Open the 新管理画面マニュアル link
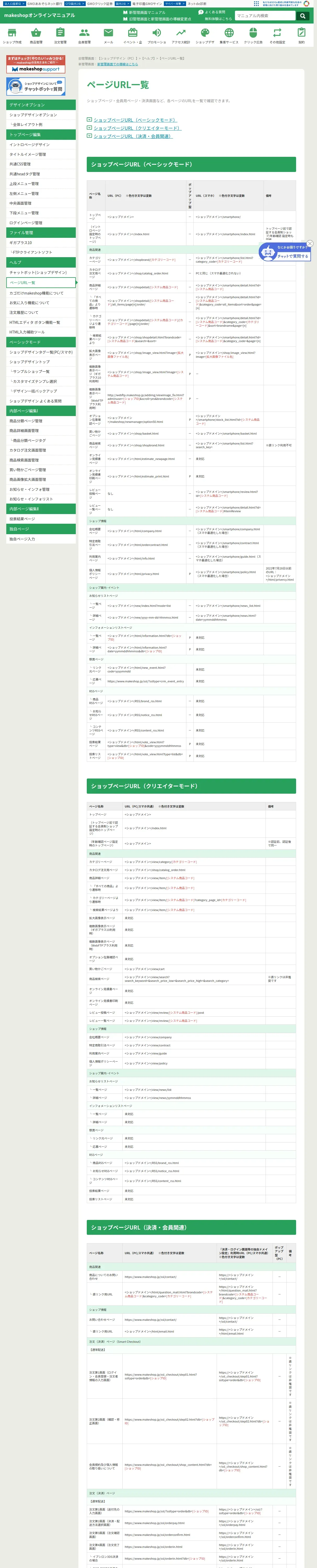Image resolution: width=317 pixels, height=1568 pixels. [144, 12]
